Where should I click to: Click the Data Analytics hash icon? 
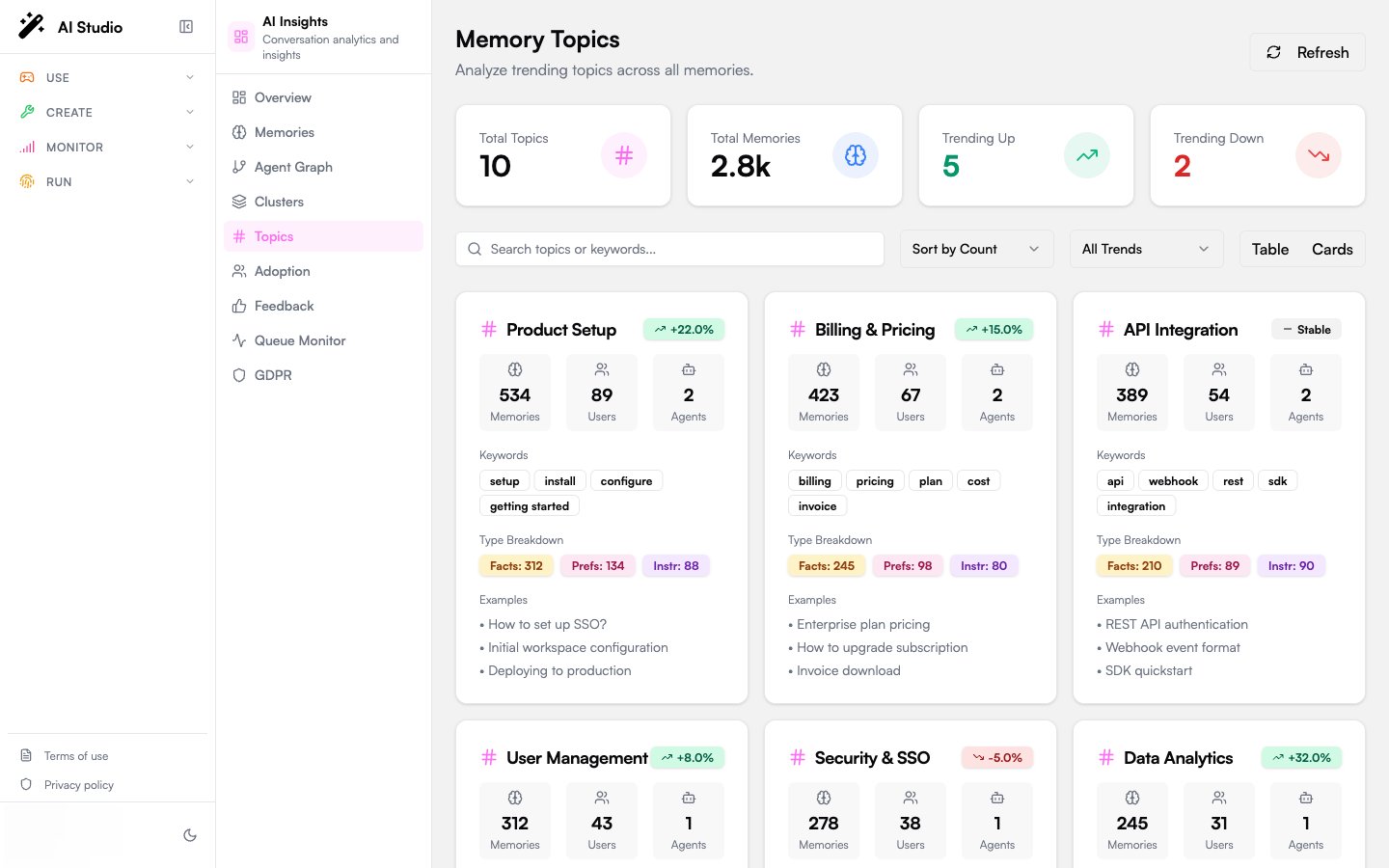[x=1106, y=758]
